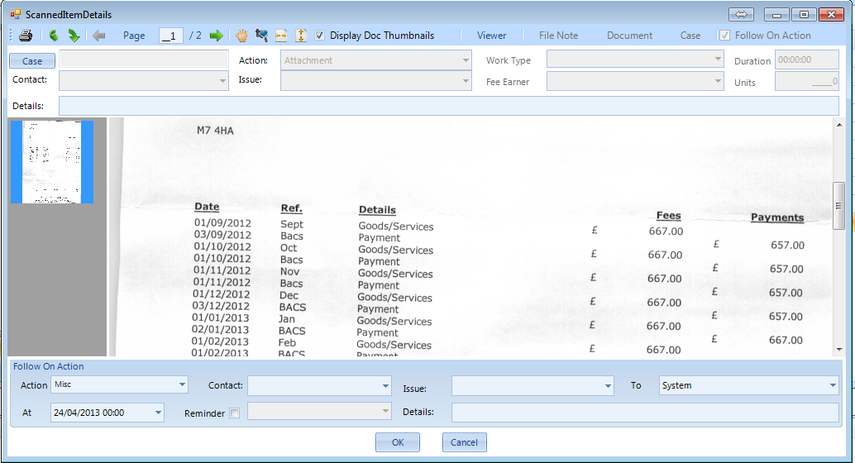Click the 'Details' column header in the document
Image resolution: width=855 pixels, height=463 pixels.
tap(377, 210)
